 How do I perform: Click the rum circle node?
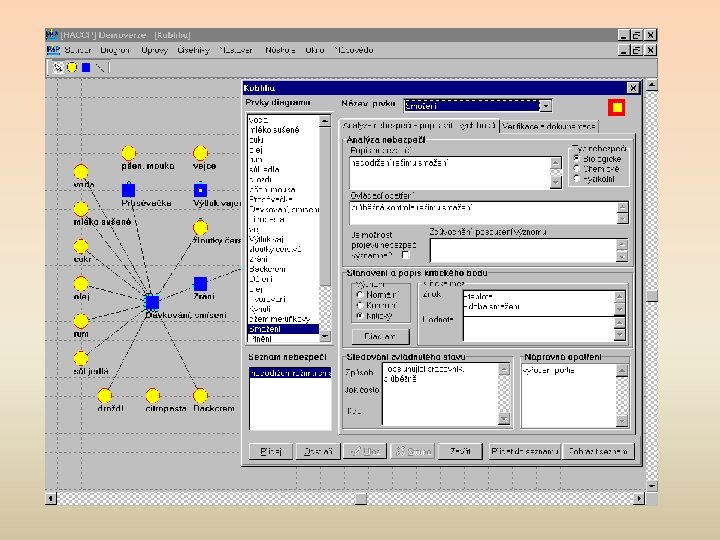(x=81, y=321)
